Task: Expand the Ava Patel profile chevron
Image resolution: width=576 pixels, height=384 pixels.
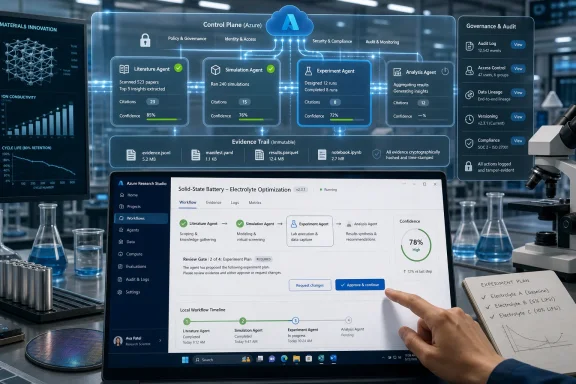Action: pyautogui.click(x=160, y=341)
